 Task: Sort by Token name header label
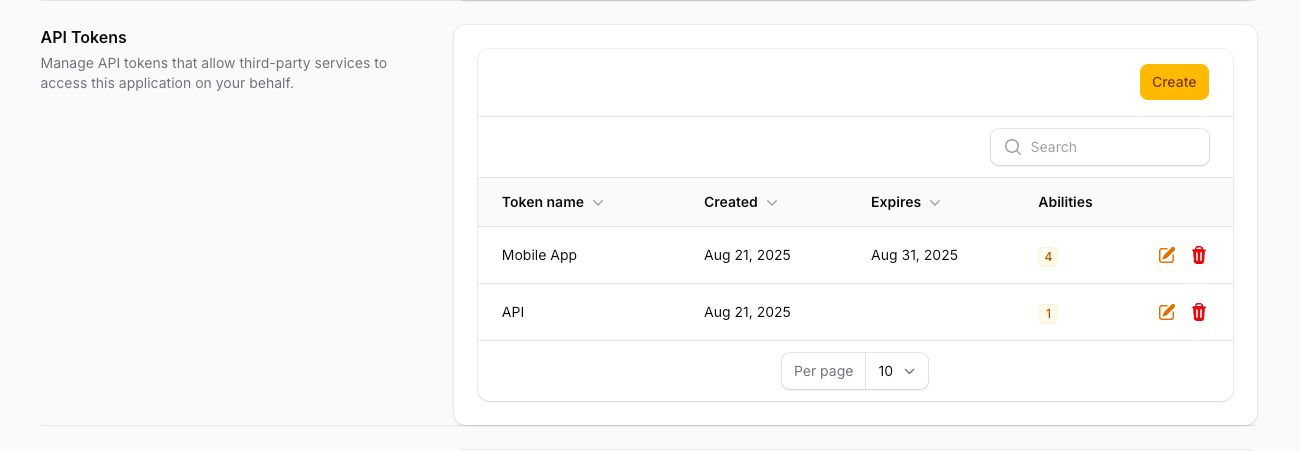[x=543, y=202]
